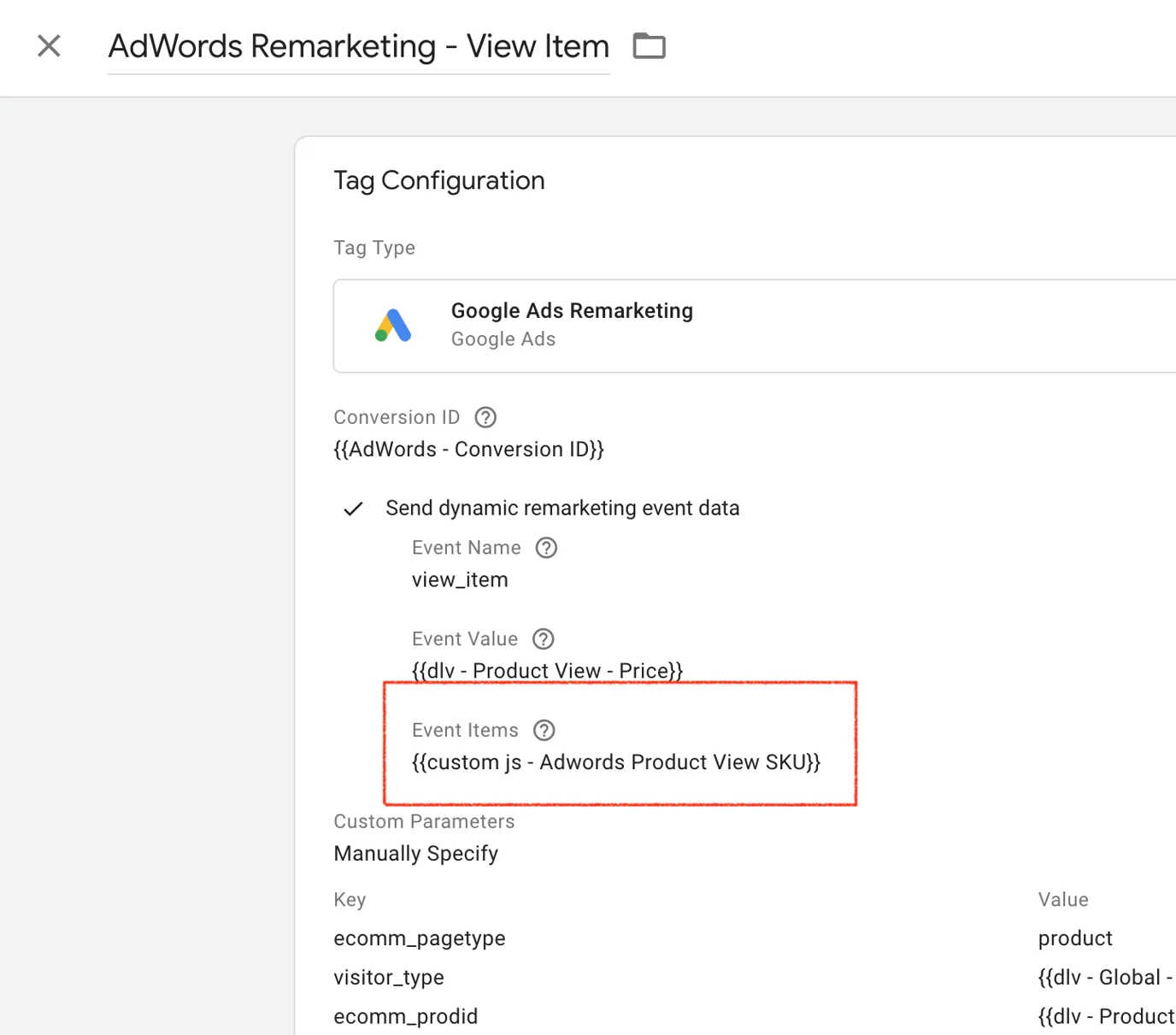Click the Tag Configuration heading
Viewport: 1176px width, 1035px height.
coord(439,181)
